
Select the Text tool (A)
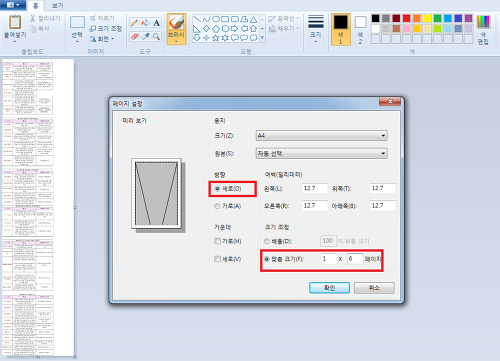point(156,23)
